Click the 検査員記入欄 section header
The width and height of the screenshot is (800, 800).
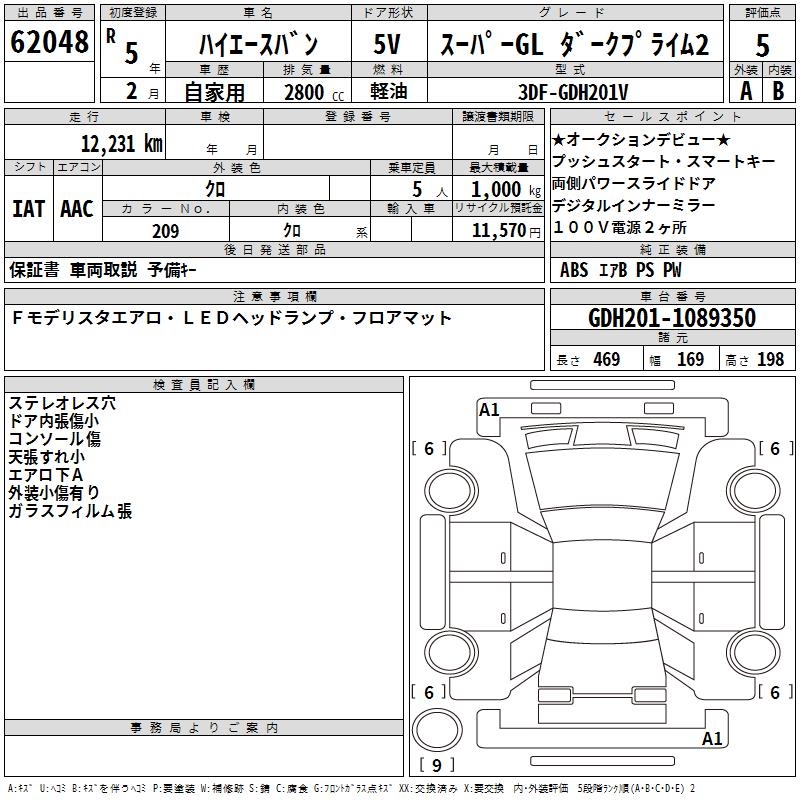pos(204,385)
